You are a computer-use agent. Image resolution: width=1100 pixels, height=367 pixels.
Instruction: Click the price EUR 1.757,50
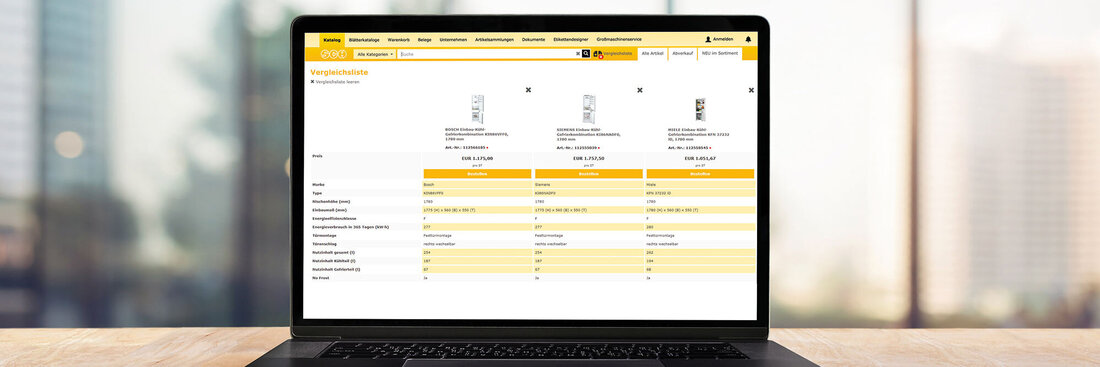[589, 159]
